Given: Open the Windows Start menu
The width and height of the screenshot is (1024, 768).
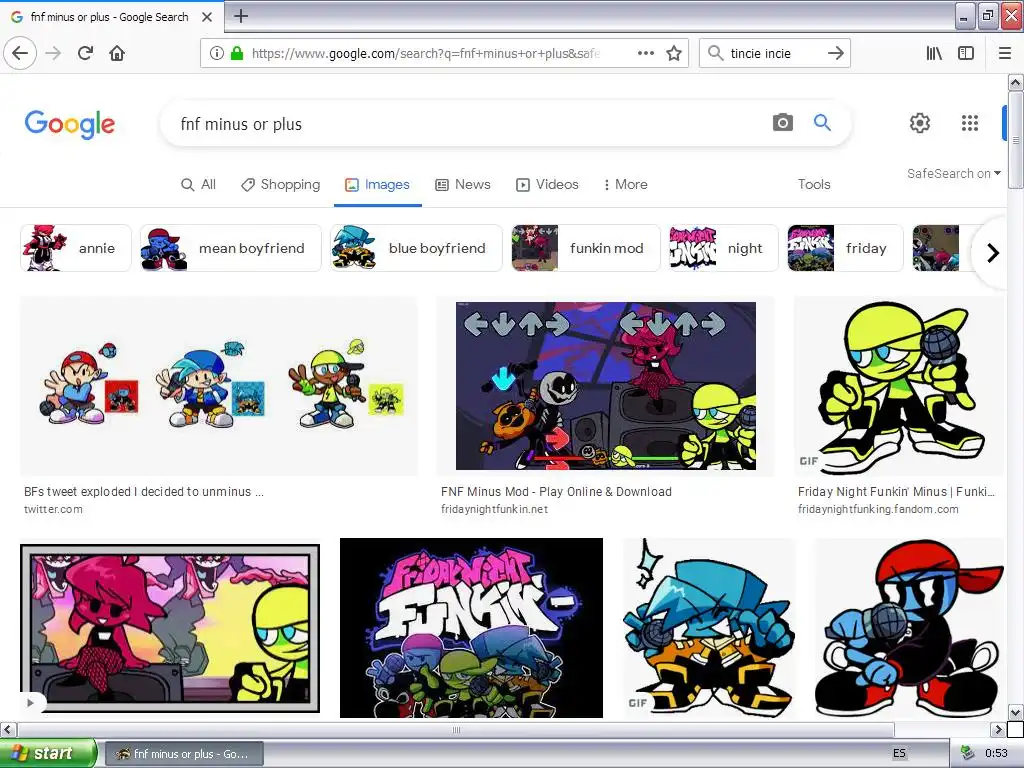Looking at the screenshot, I should 48,753.
